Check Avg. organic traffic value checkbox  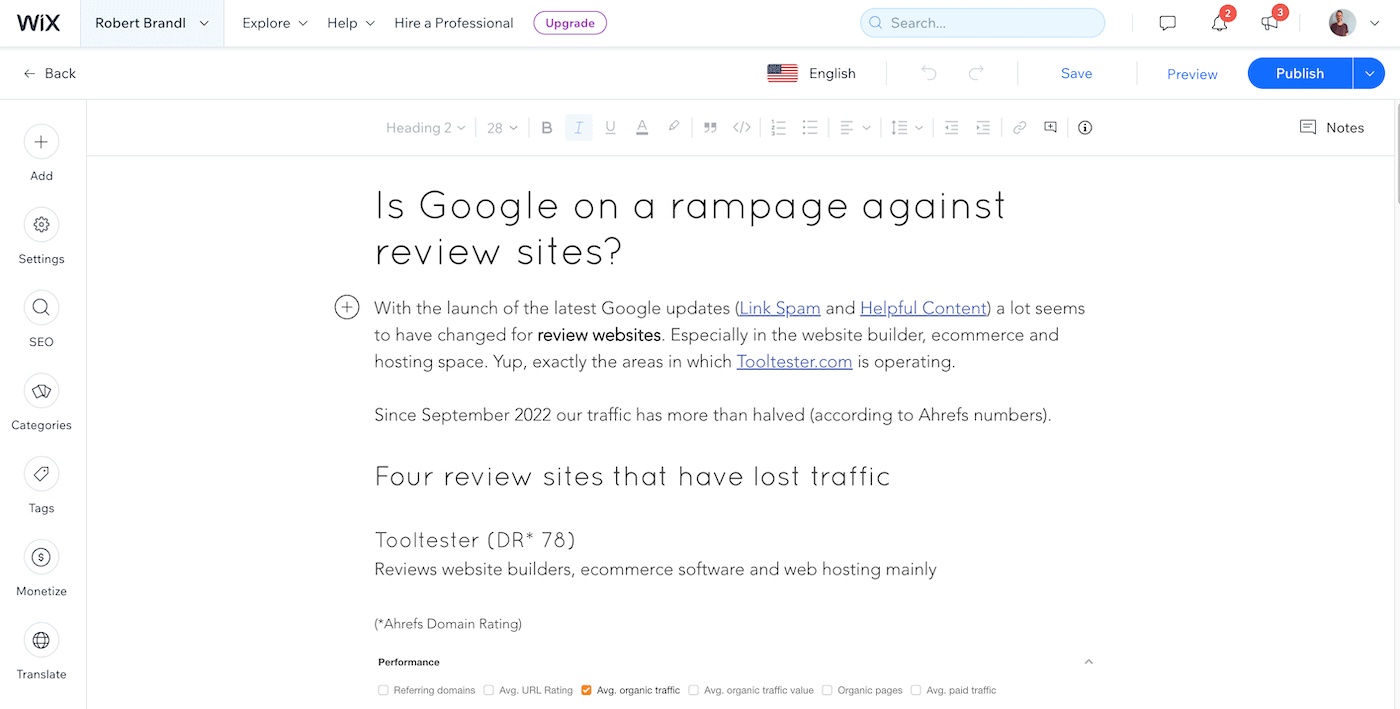click(x=694, y=690)
